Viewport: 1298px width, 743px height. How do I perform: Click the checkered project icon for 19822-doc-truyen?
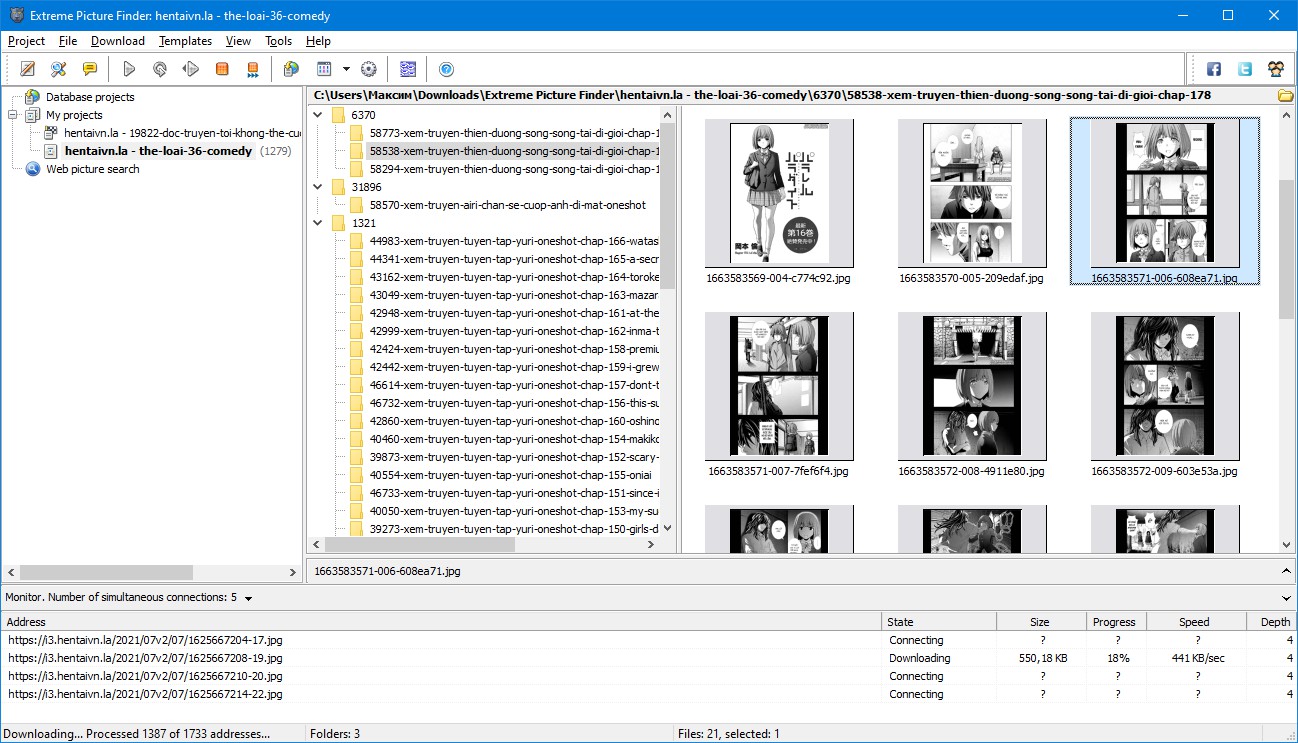click(x=51, y=133)
